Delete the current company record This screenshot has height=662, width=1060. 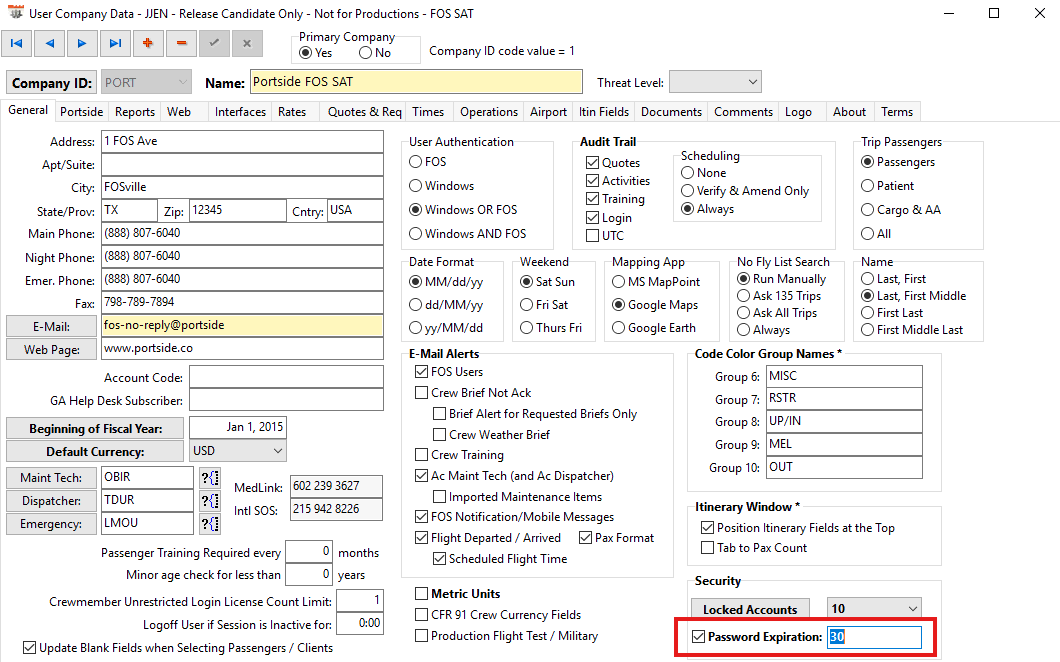click(181, 43)
